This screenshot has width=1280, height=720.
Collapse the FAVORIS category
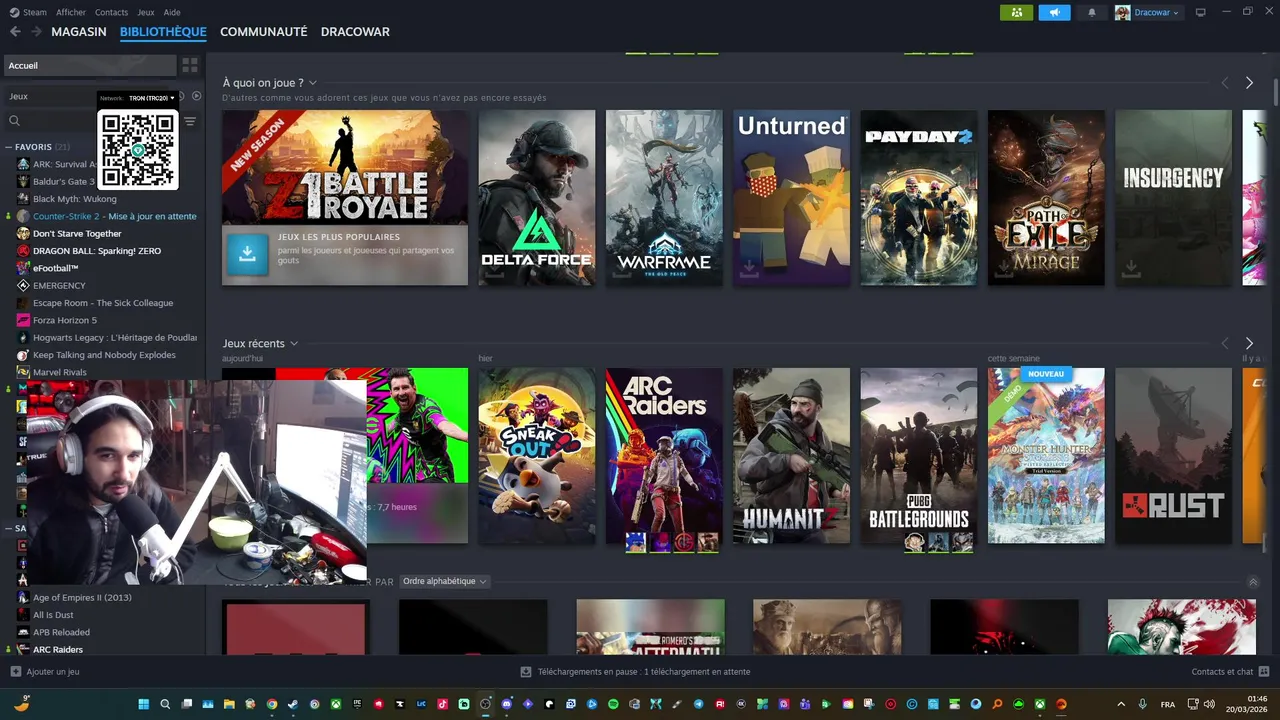coord(9,147)
